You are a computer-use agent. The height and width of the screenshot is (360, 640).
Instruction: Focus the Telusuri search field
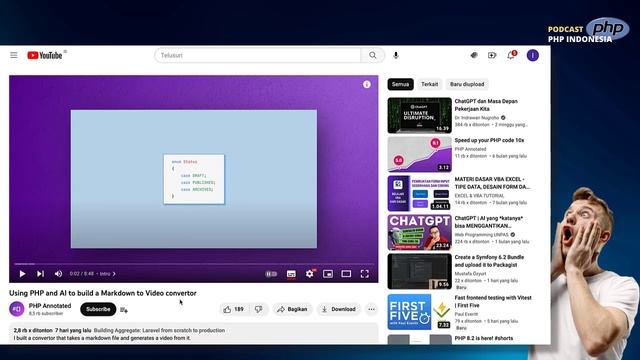[x=258, y=55]
